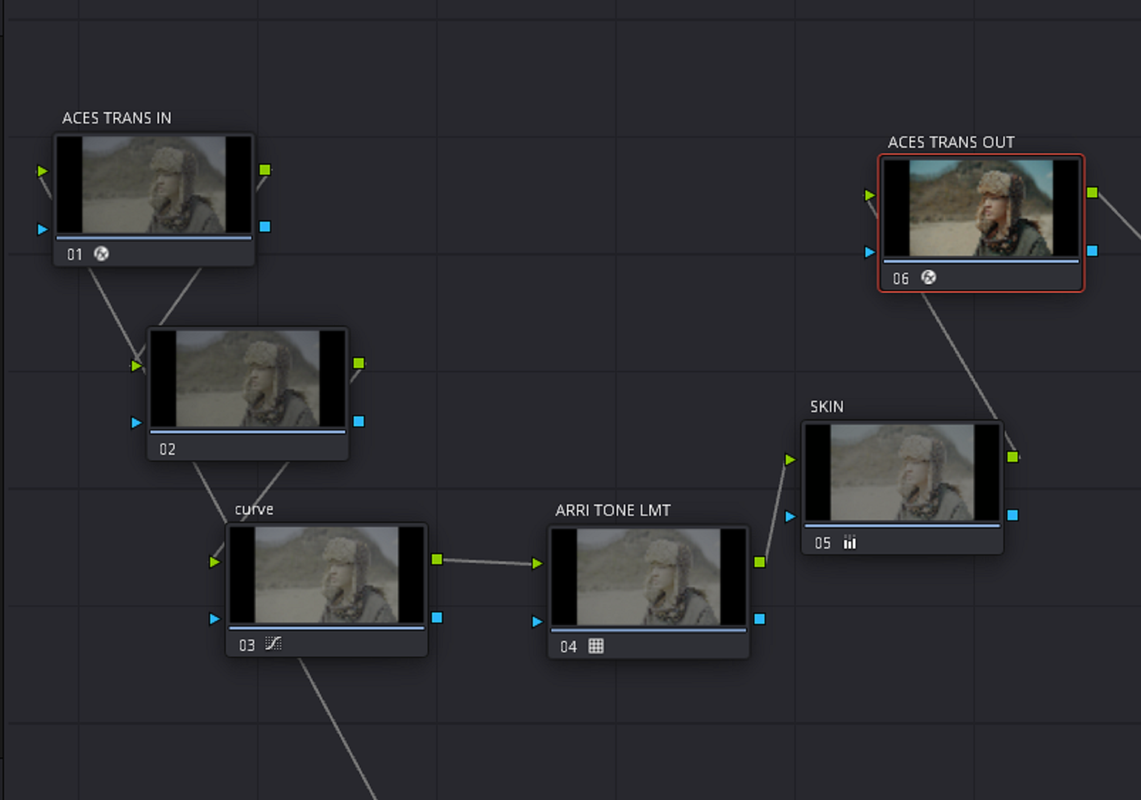Screen dimensions: 1141x800
Task: Click the color space transform icon on node 01
Action: (x=102, y=254)
